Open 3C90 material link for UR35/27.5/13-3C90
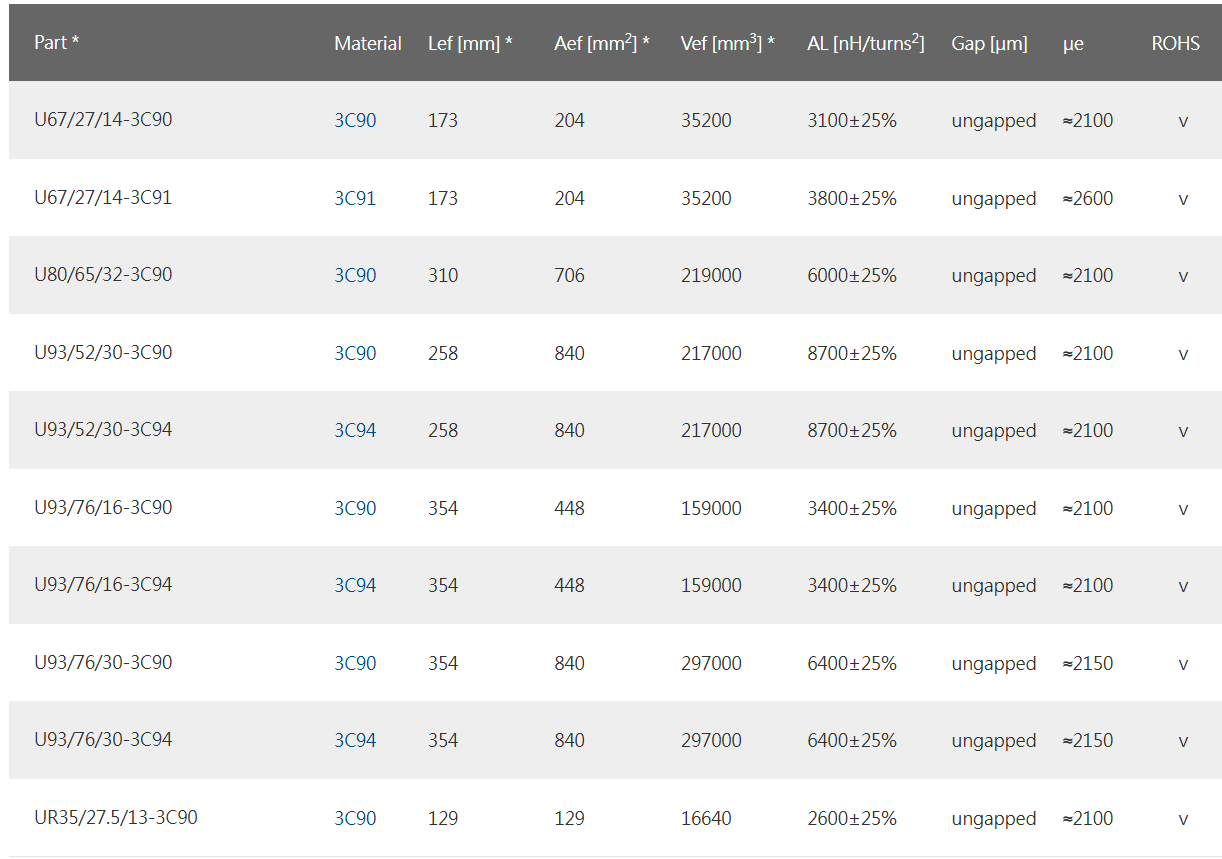This screenshot has height=859, width=1222. (355, 818)
